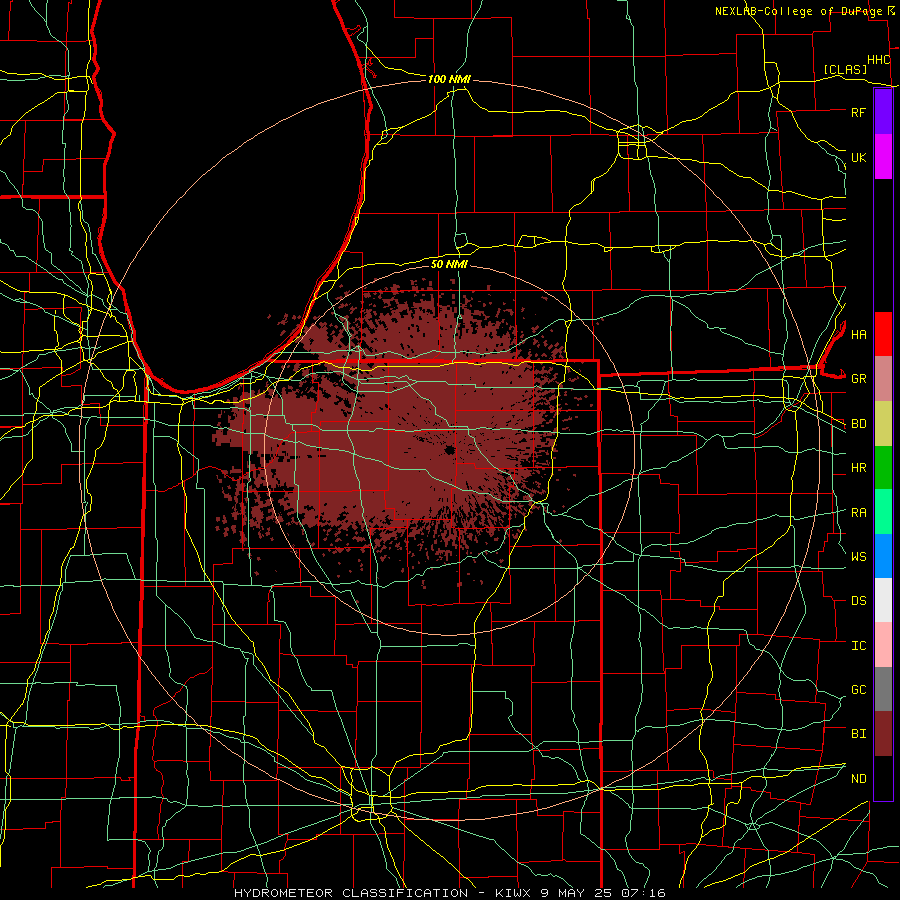Click the 'HYDROMETEOR CLASSIFICATION' title text
The width and height of the screenshot is (900, 900).
click(351, 893)
